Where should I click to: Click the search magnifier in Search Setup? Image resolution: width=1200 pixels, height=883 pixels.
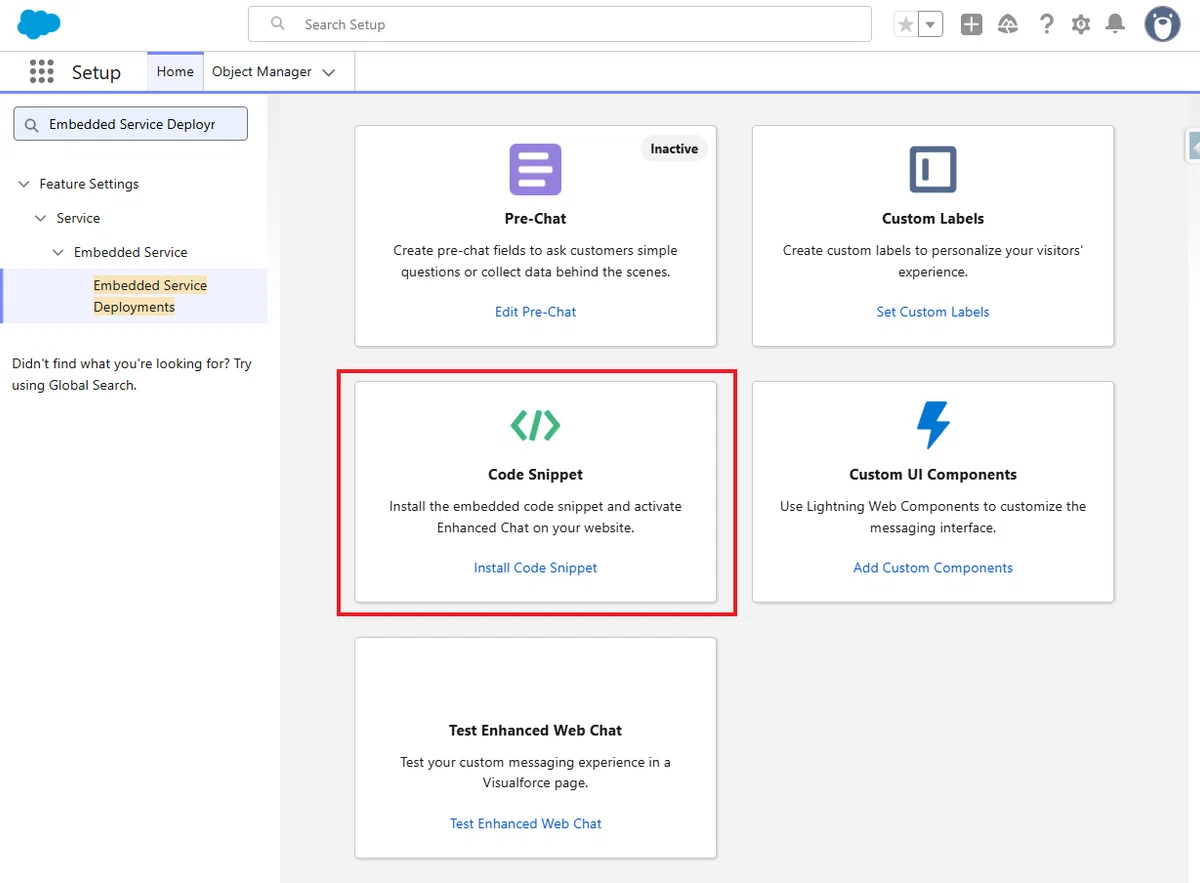278,24
